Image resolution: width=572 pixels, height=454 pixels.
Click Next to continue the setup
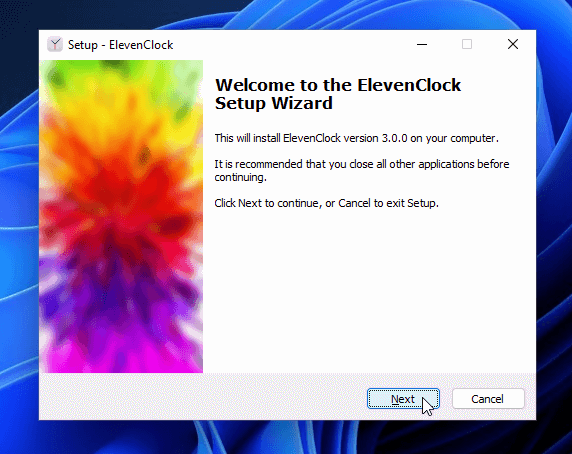tap(403, 399)
